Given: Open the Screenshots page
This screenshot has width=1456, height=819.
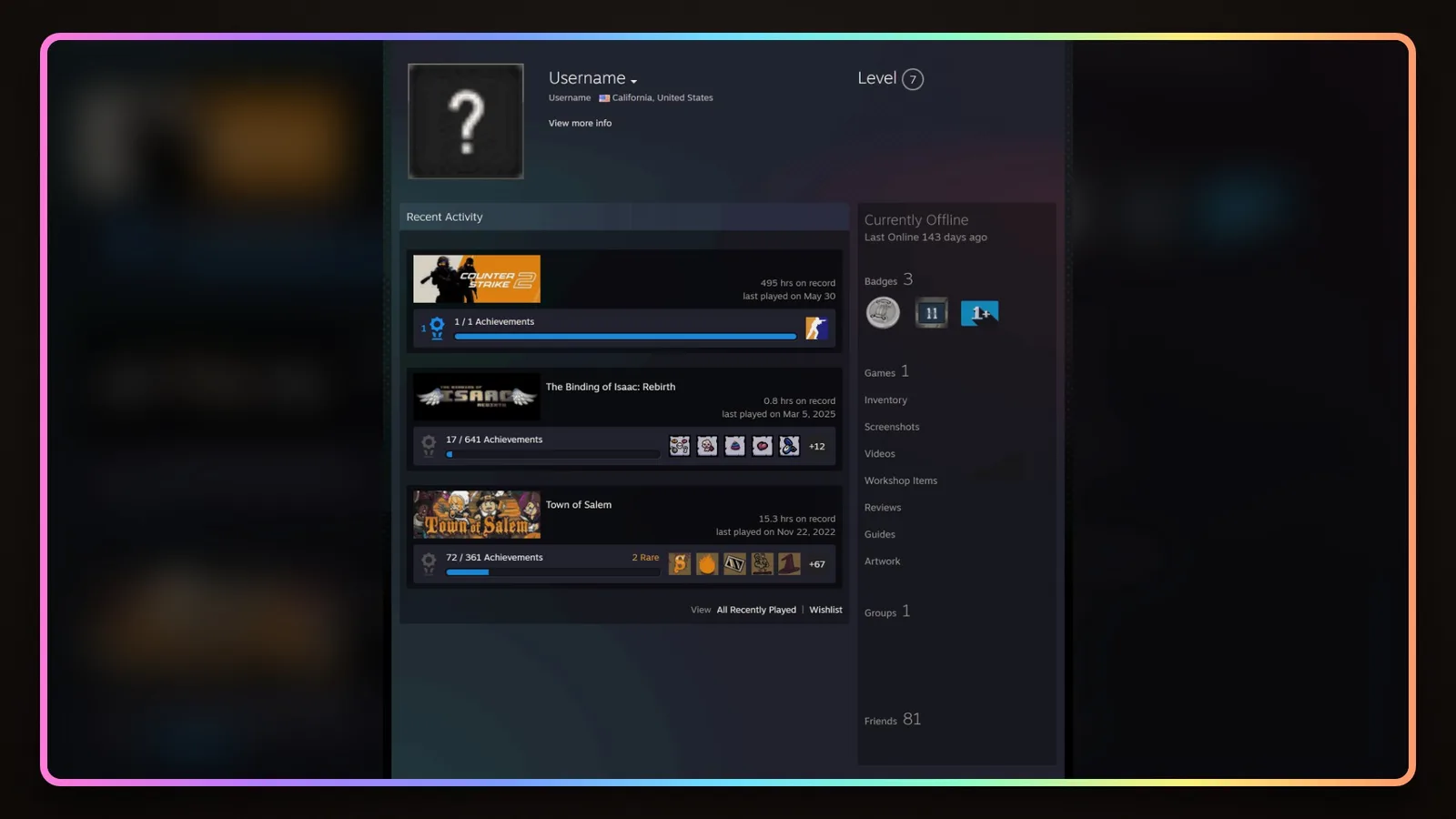Looking at the screenshot, I should point(892,427).
